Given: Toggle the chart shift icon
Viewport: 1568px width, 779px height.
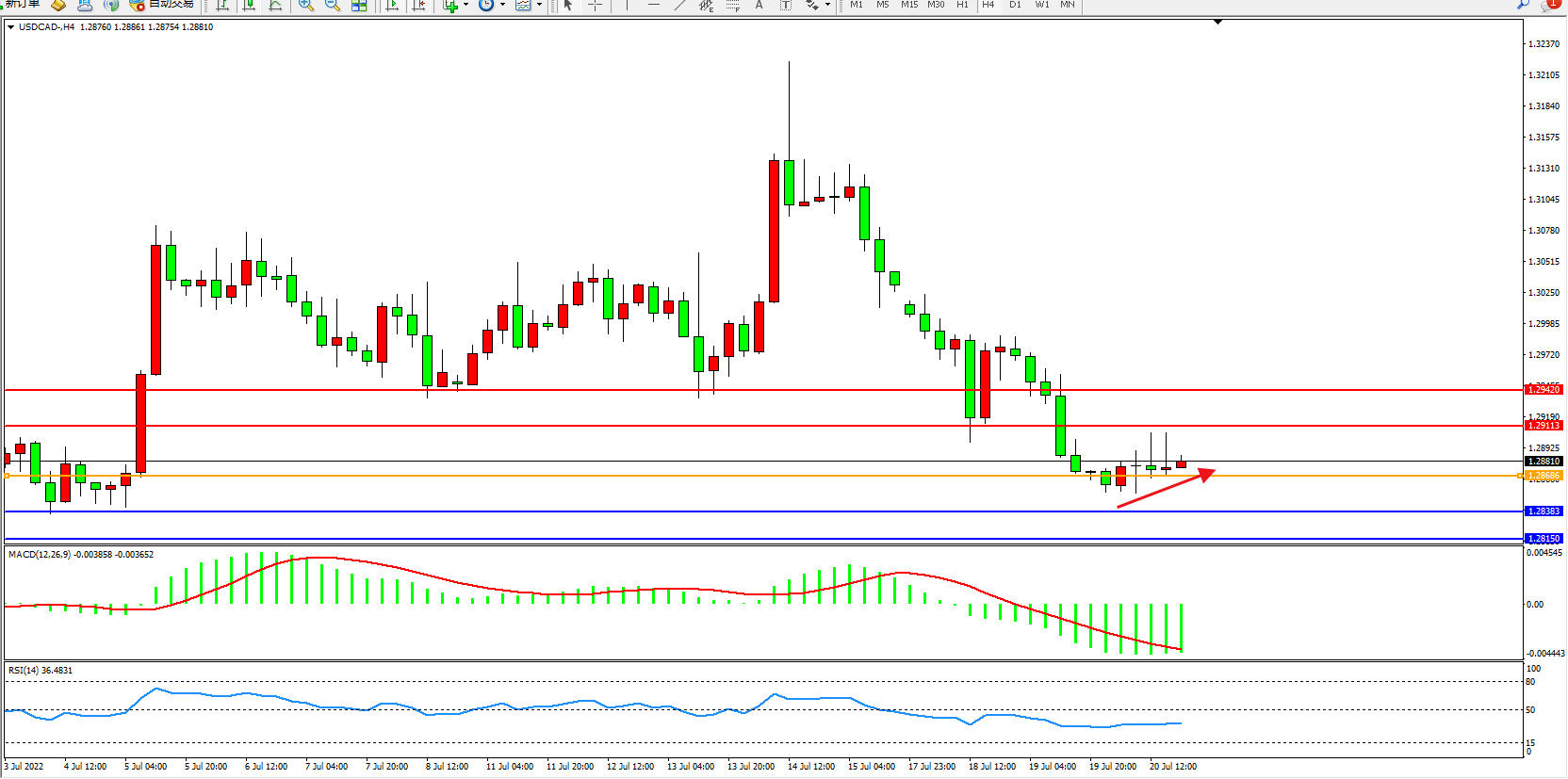Looking at the screenshot, I should (419, 5).
